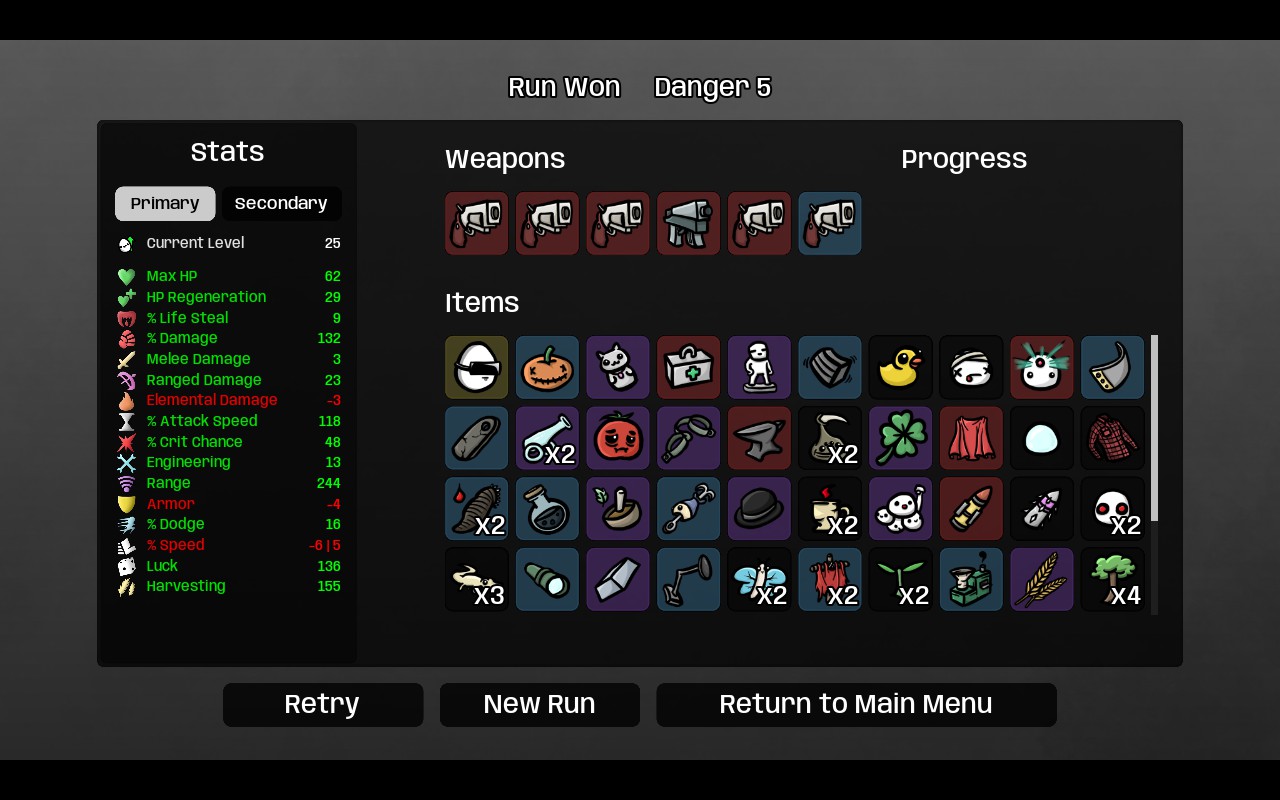Select the red skull item x2
The height and width of the screenshot is (800, 1280).
pyautogui.click(x=1112, y=509)
